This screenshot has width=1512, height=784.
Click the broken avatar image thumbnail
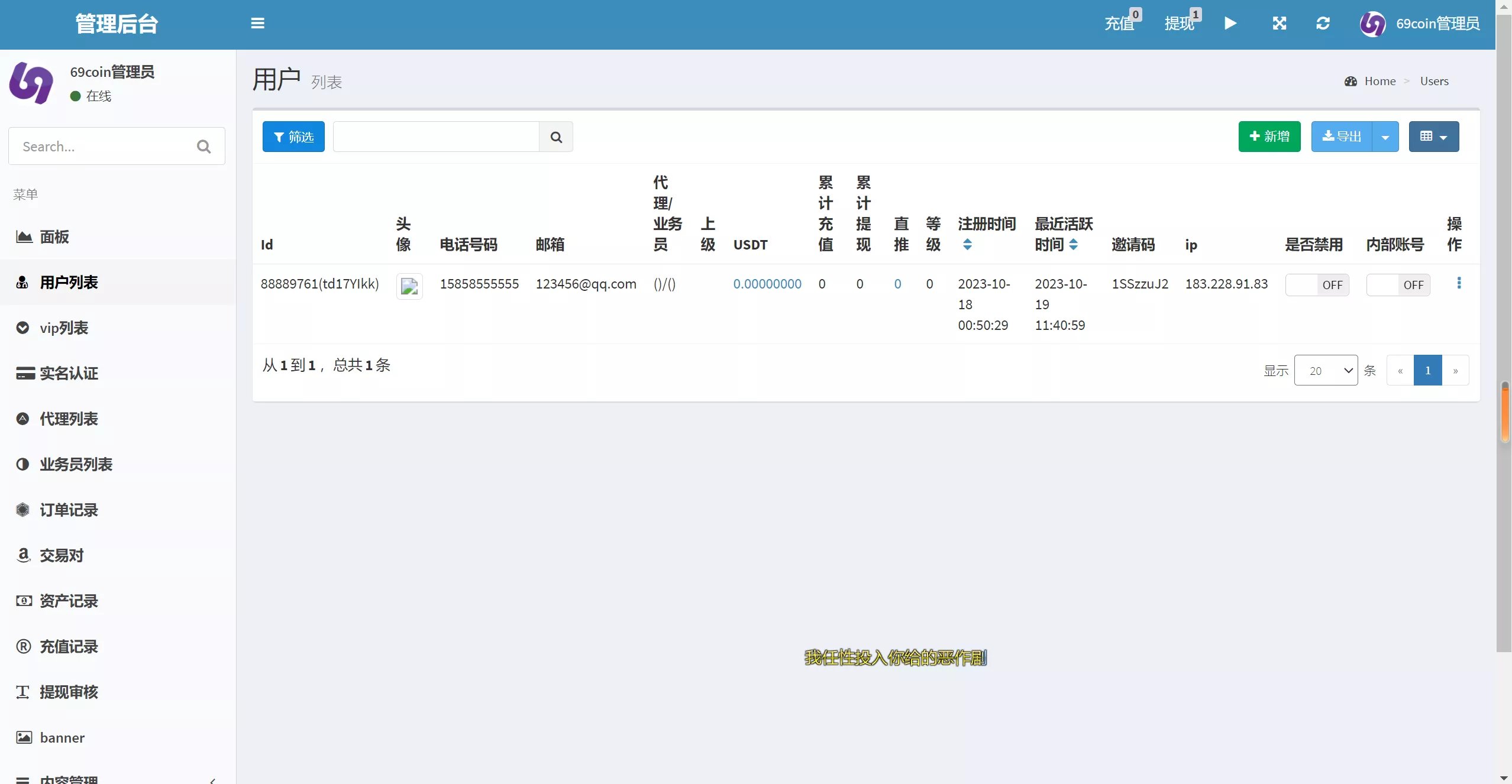(409, 287)
